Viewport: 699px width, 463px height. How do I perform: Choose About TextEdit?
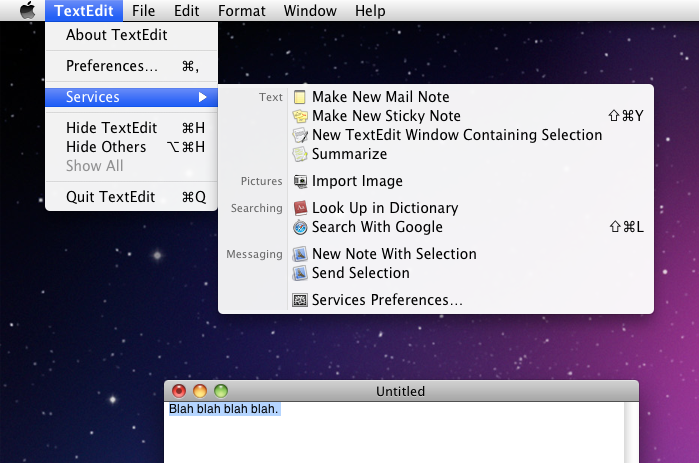[x=132, y=35]
